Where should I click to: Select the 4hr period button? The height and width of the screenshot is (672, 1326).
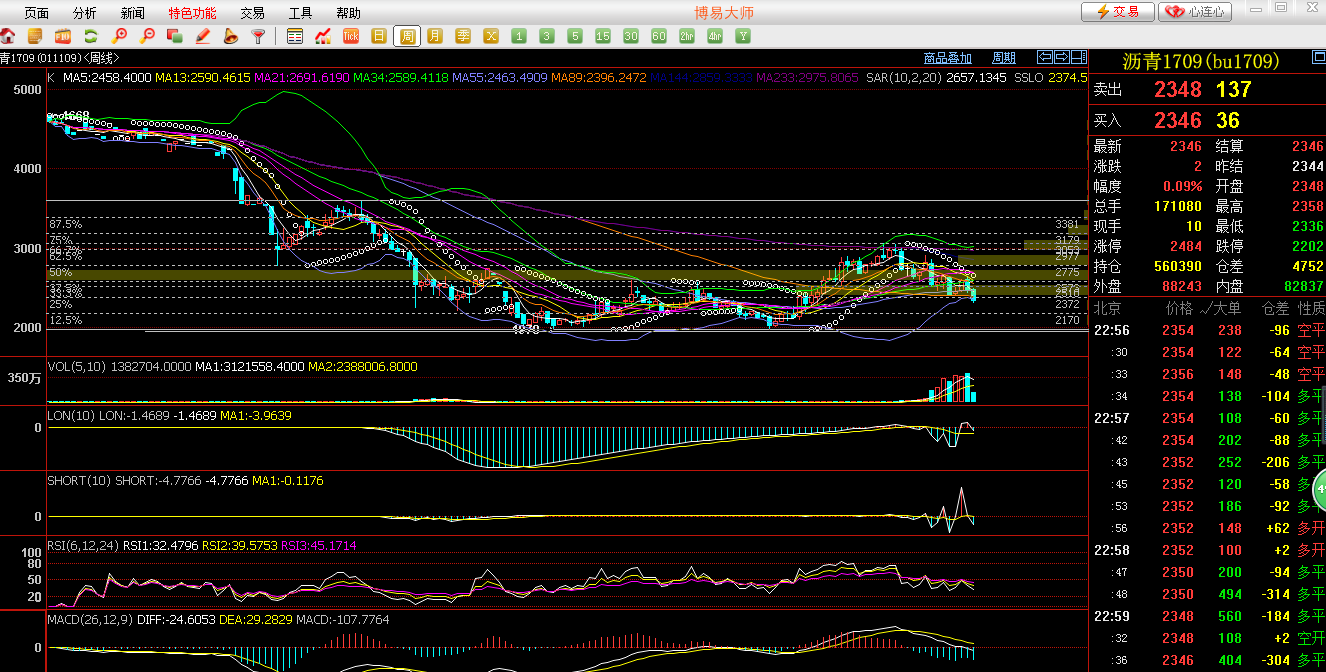[715, 36]
